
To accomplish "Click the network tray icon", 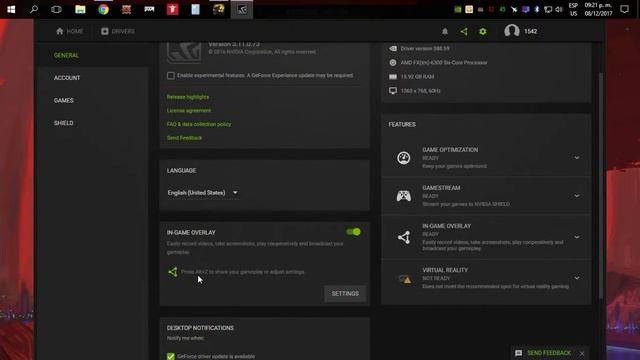I will [548, 9].
